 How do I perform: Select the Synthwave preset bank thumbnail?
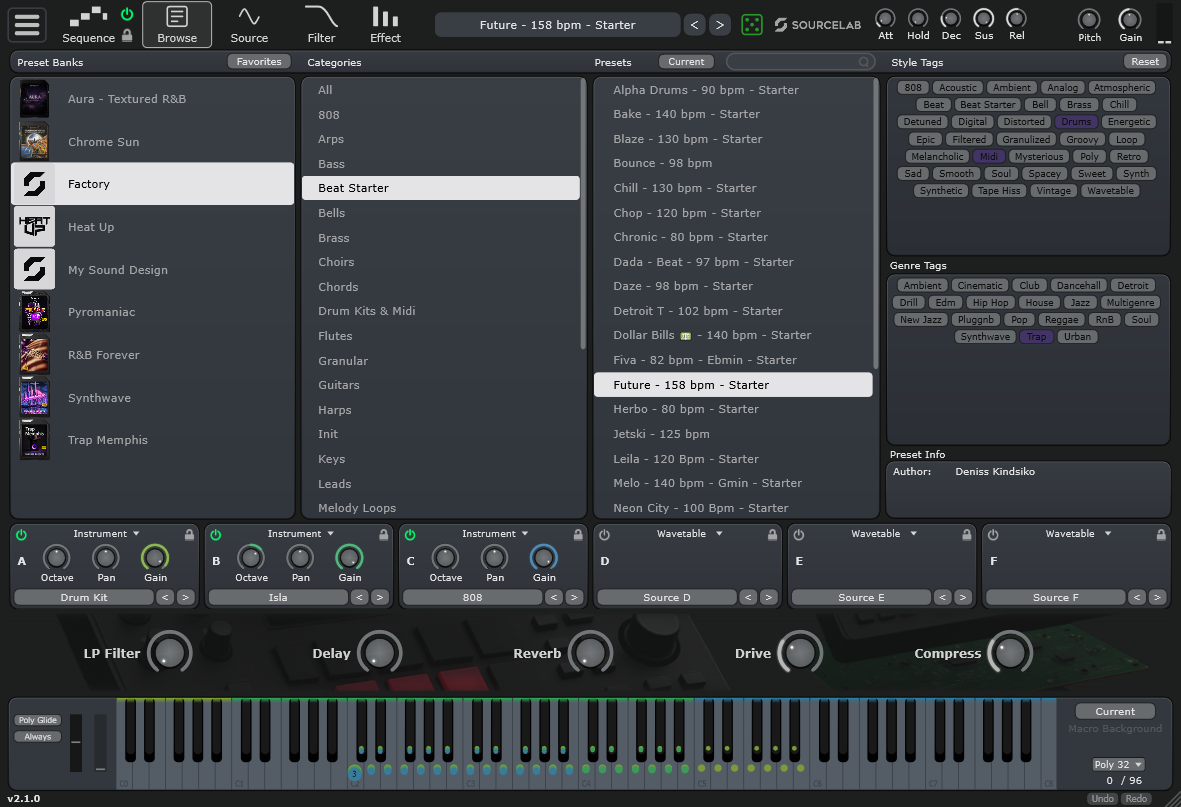coord(34,397)
